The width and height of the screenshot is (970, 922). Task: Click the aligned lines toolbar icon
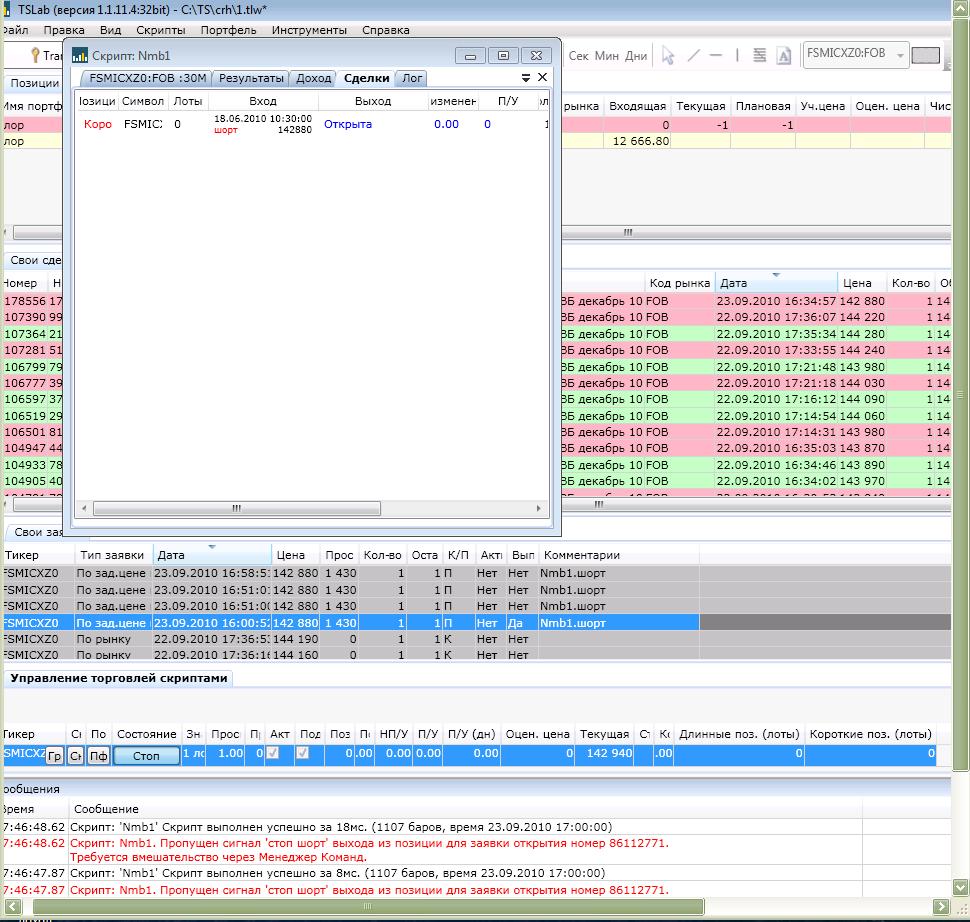pos(760,56)
